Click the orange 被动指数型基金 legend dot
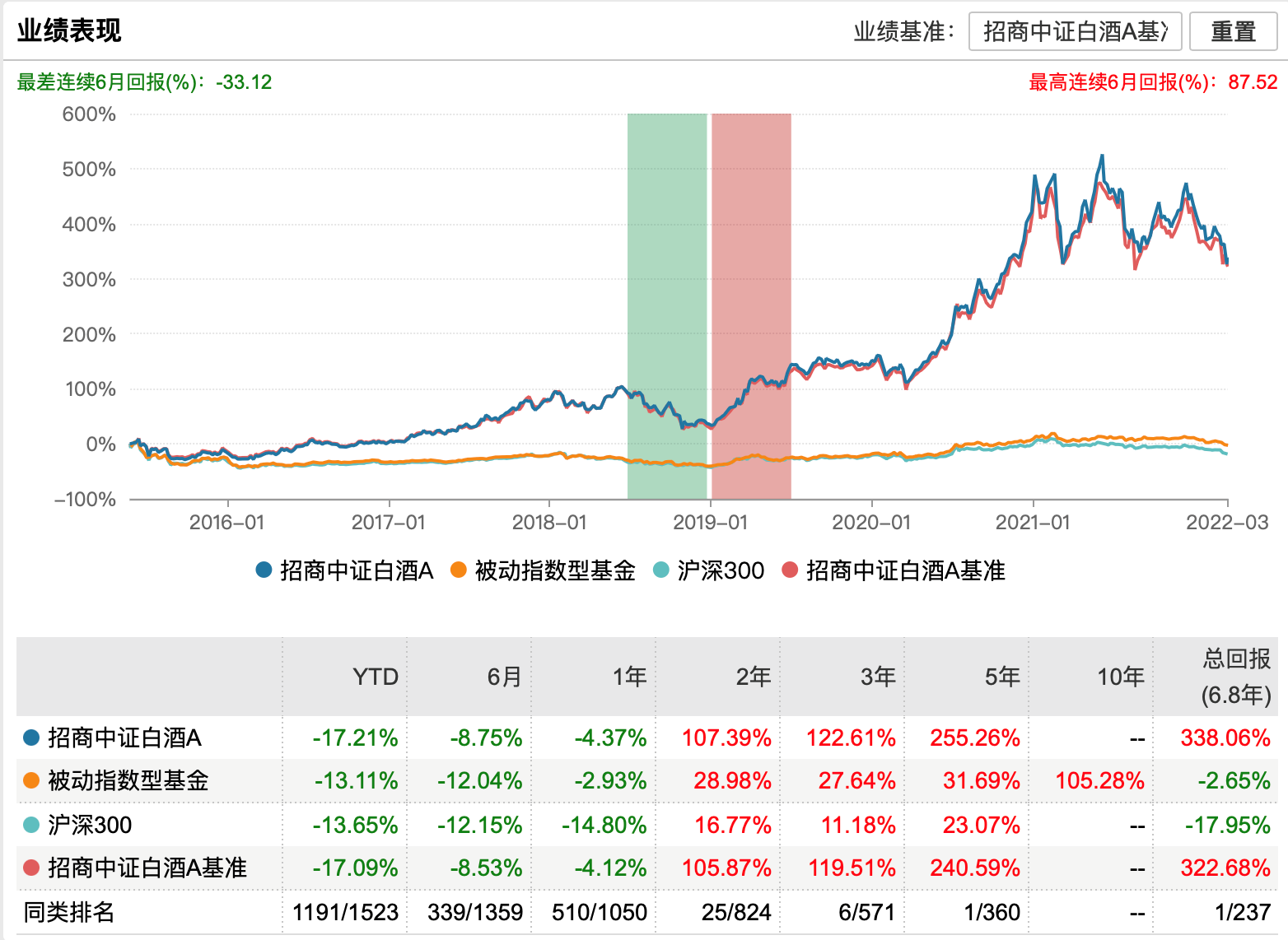Image resolution: width=1288 pixels, height=940 pixels. [459, 570]
